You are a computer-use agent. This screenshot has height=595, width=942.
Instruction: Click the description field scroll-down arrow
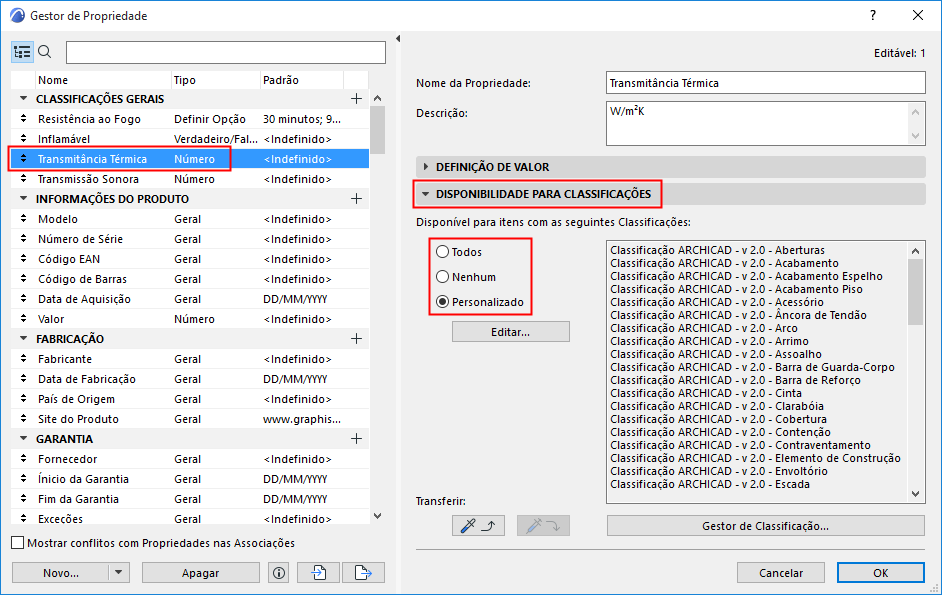(x=915, y=136)
